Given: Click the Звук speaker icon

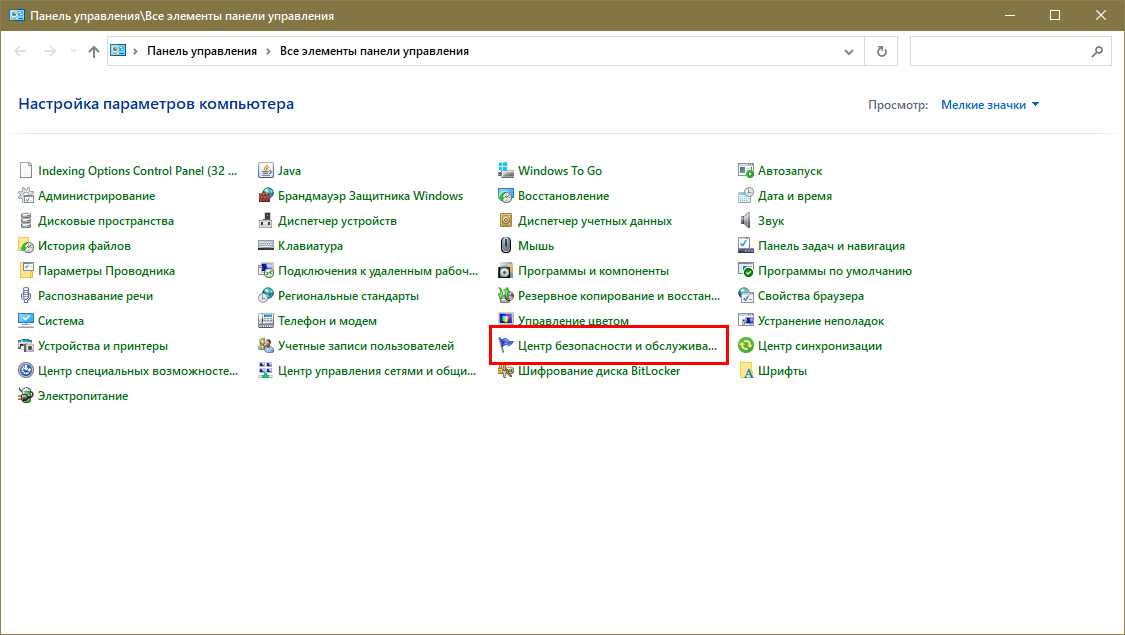Looking at the screenshot, I should pos(746,221).
